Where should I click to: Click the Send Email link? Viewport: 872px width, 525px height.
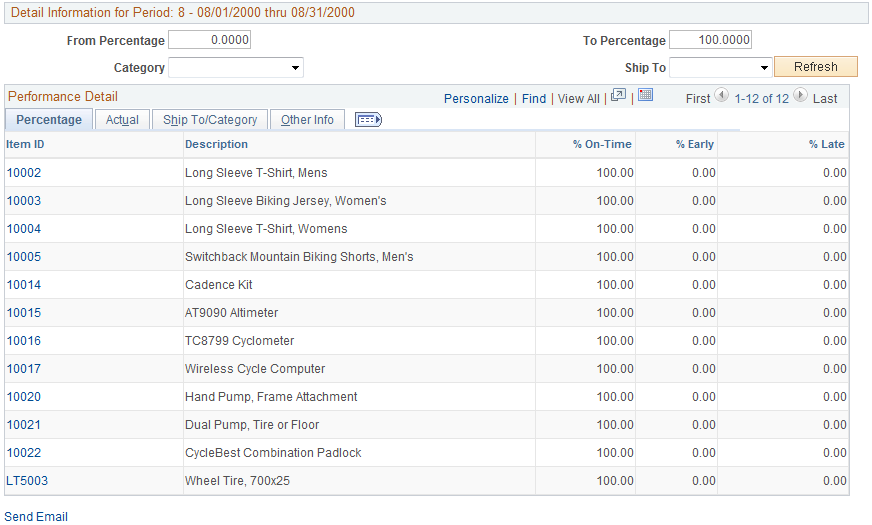click(x=36, y=517)
